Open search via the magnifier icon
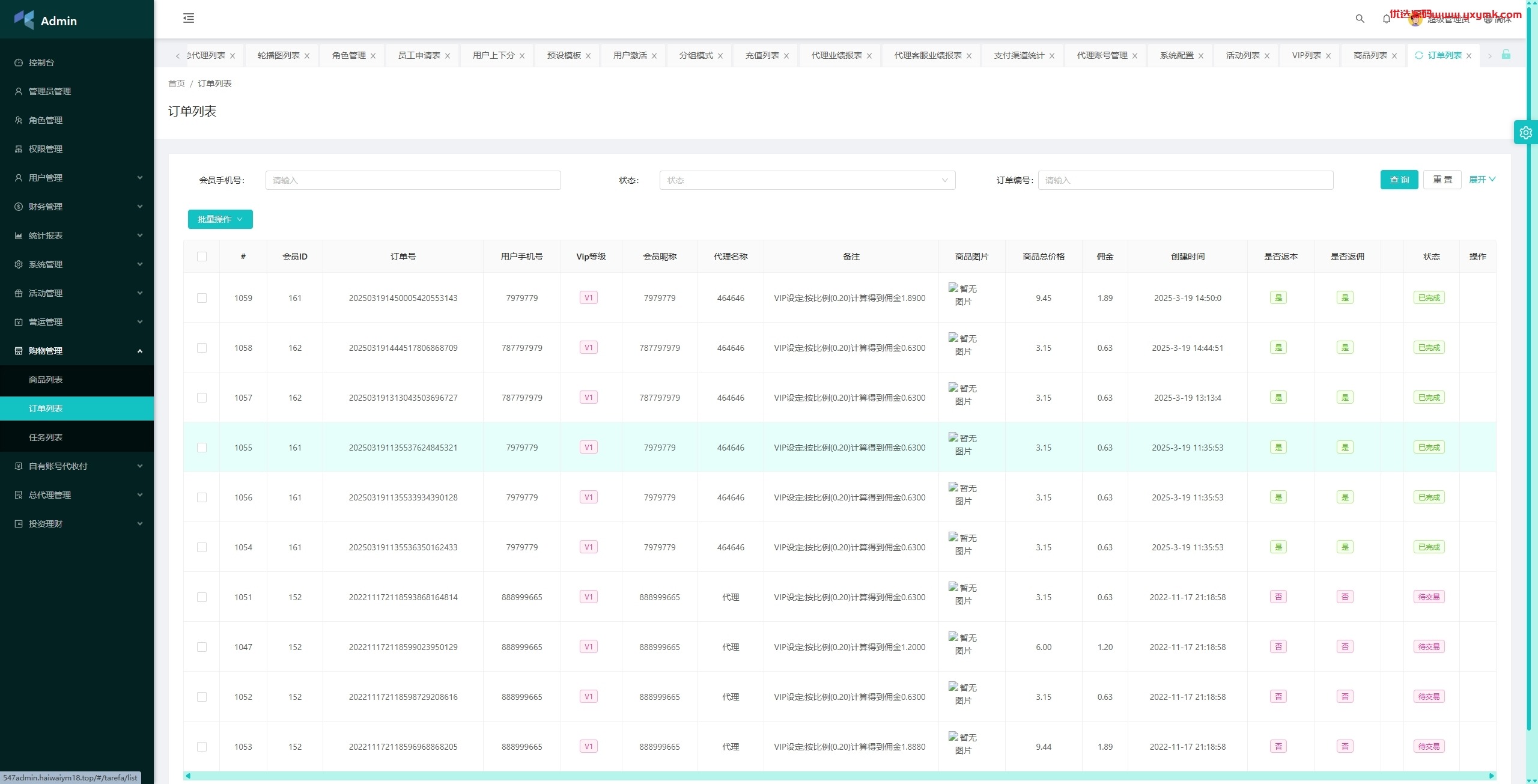 coord(1360,19)
